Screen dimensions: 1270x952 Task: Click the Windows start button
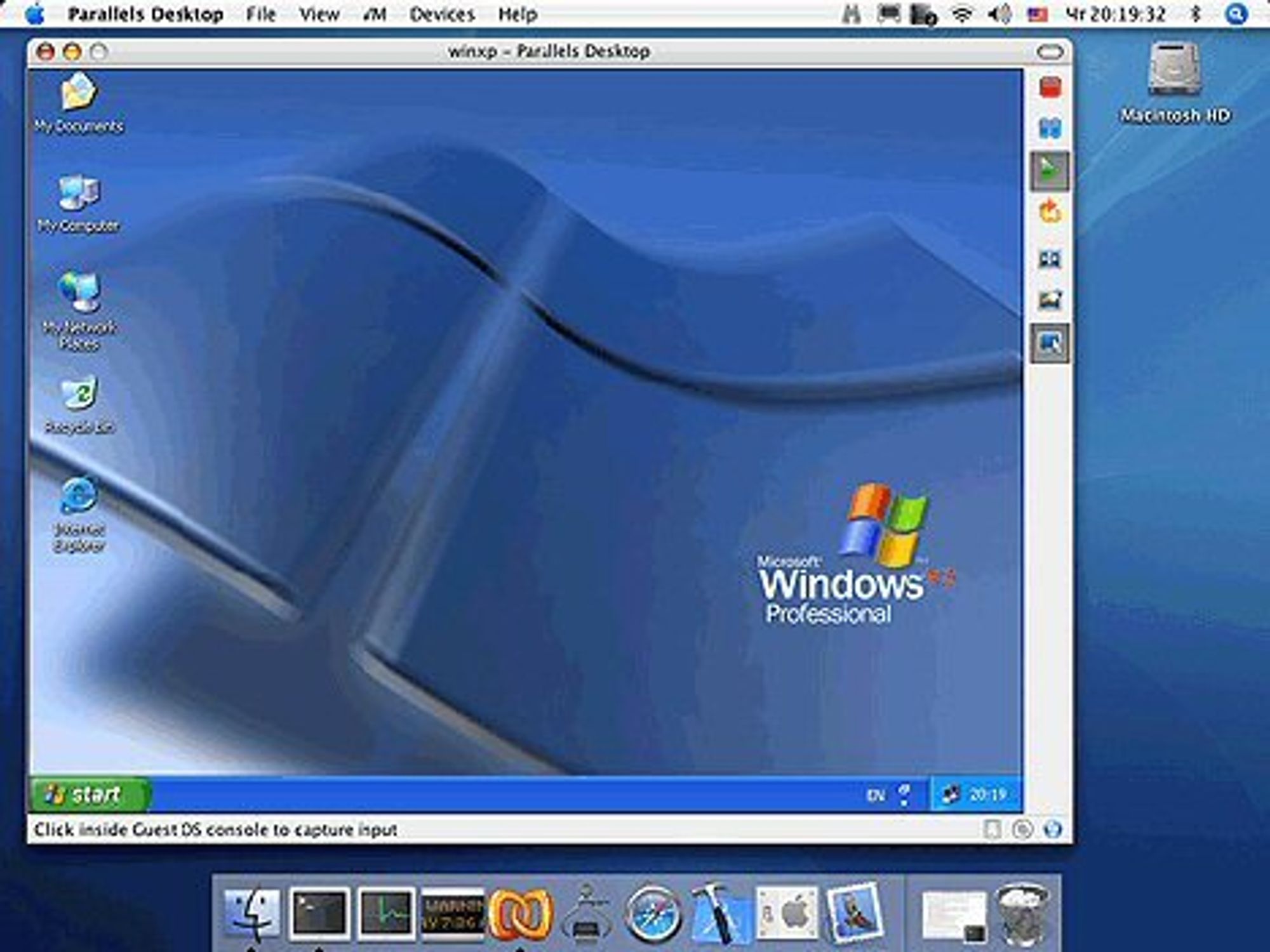[x=90, y=794]
